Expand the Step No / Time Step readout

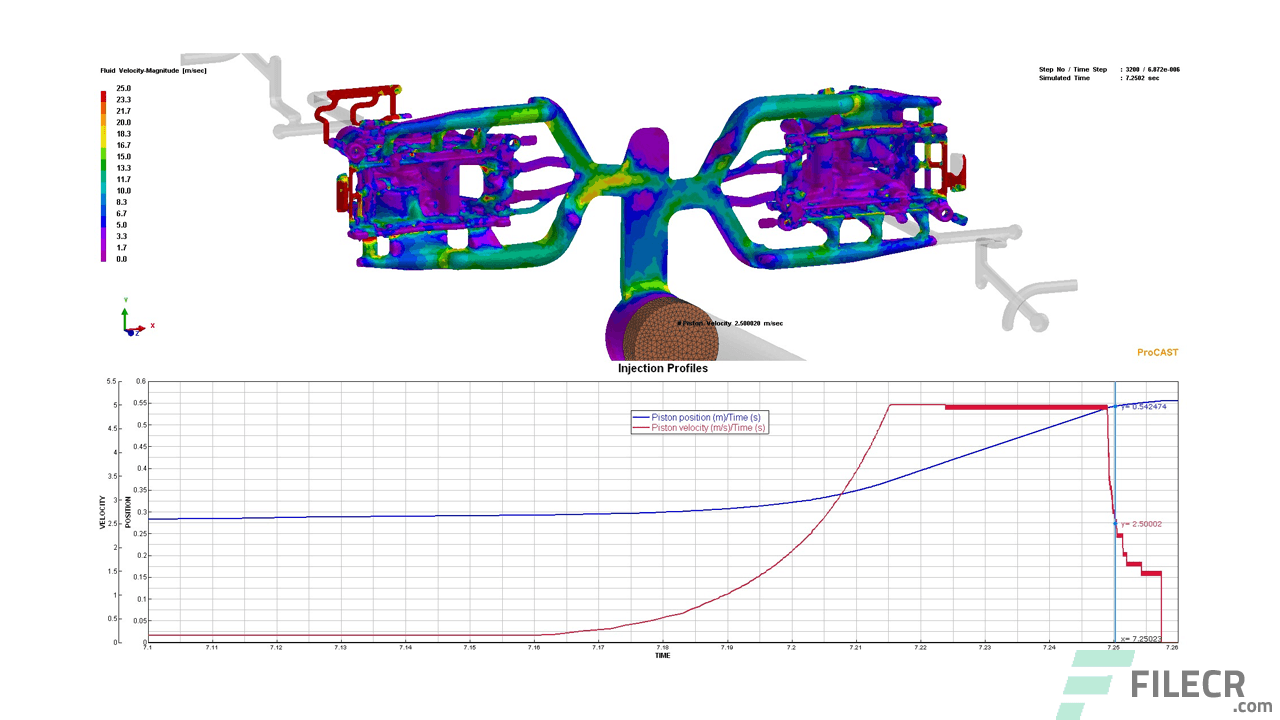point(1104,69)
